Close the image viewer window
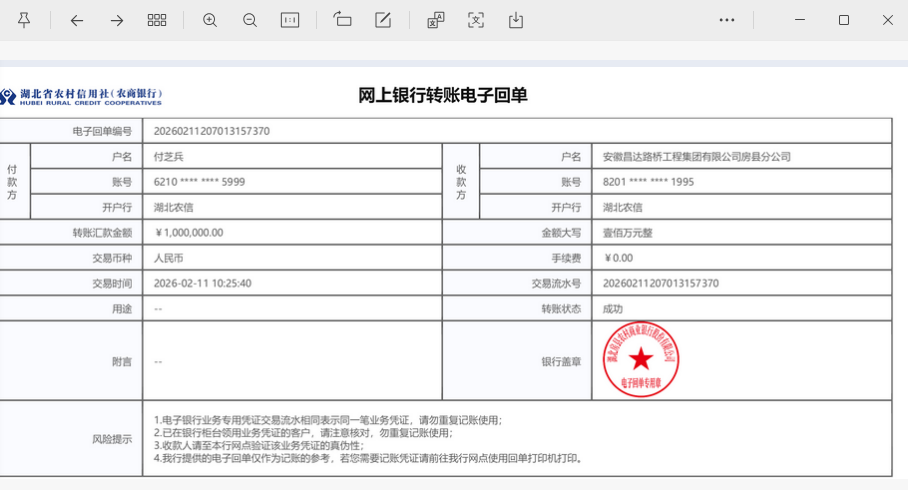 887,20
